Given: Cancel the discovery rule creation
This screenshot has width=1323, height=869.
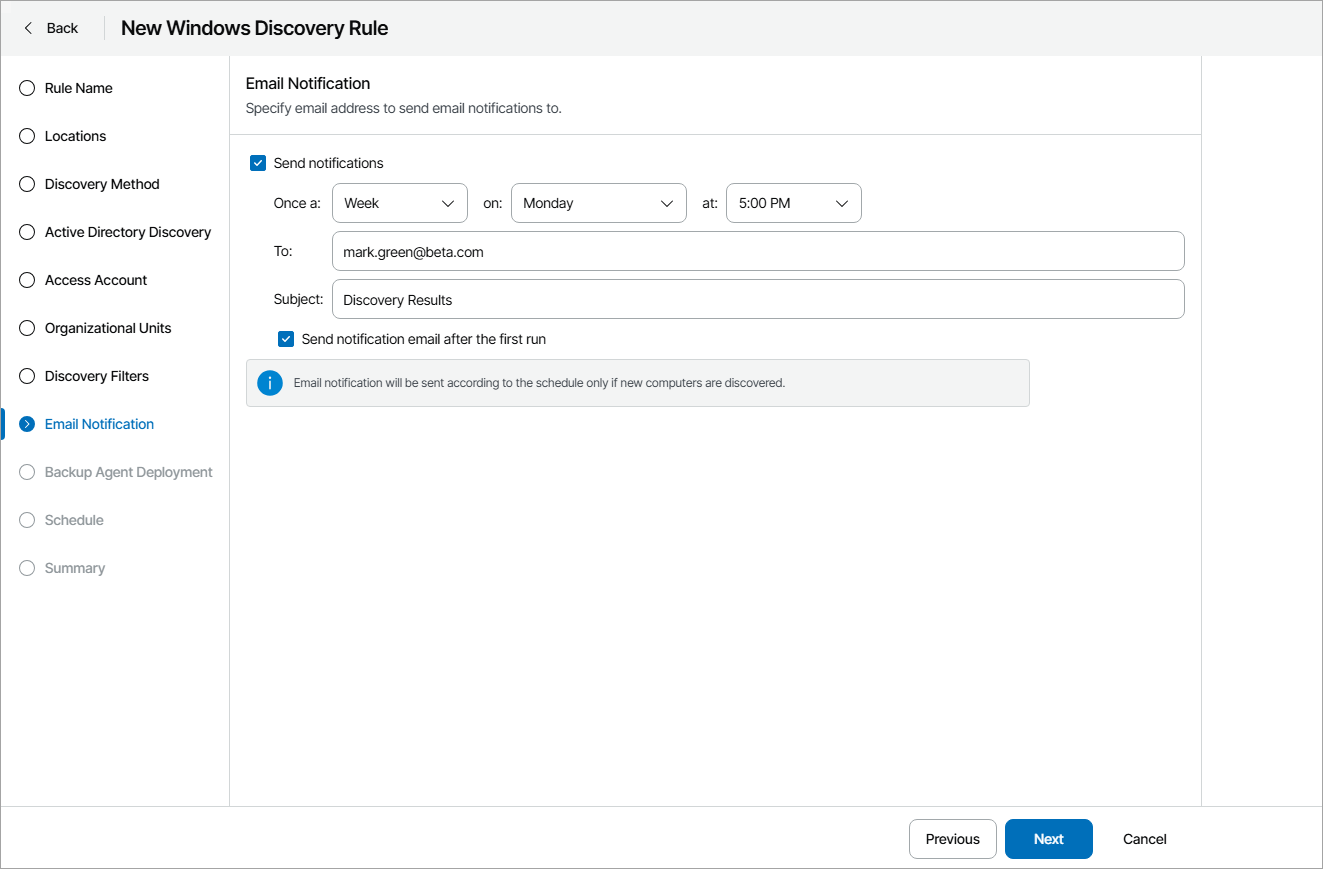Looking at the screenshot, I should (x=1143, y=839).
